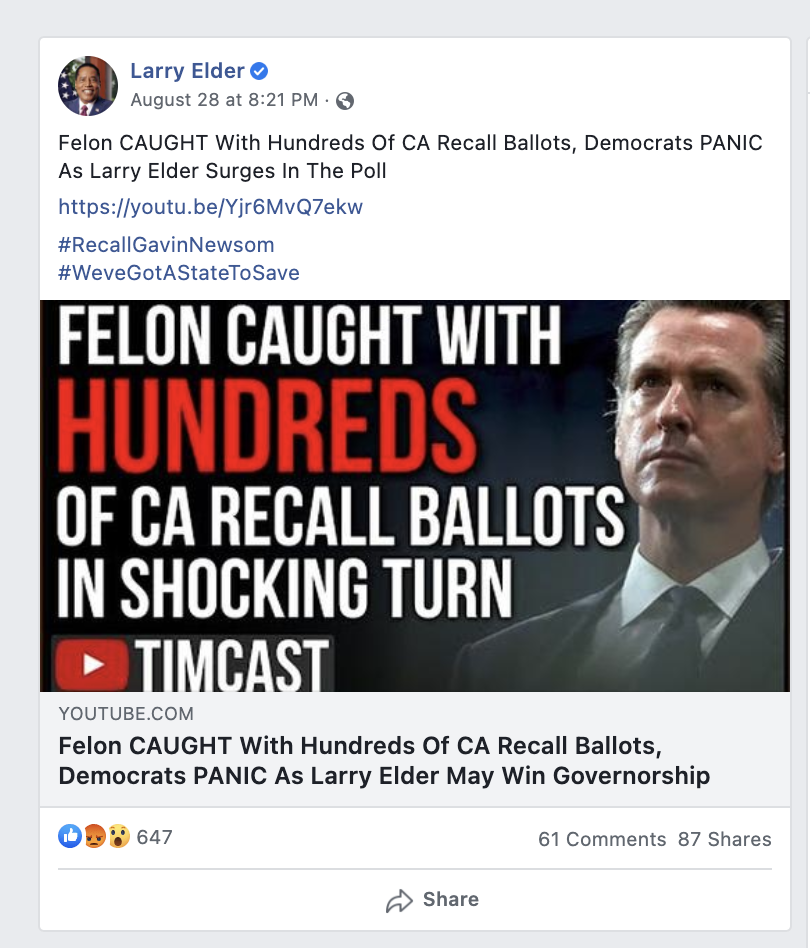
Task: Click the Angry reaction emoji icon
Action: pos(94,837)
